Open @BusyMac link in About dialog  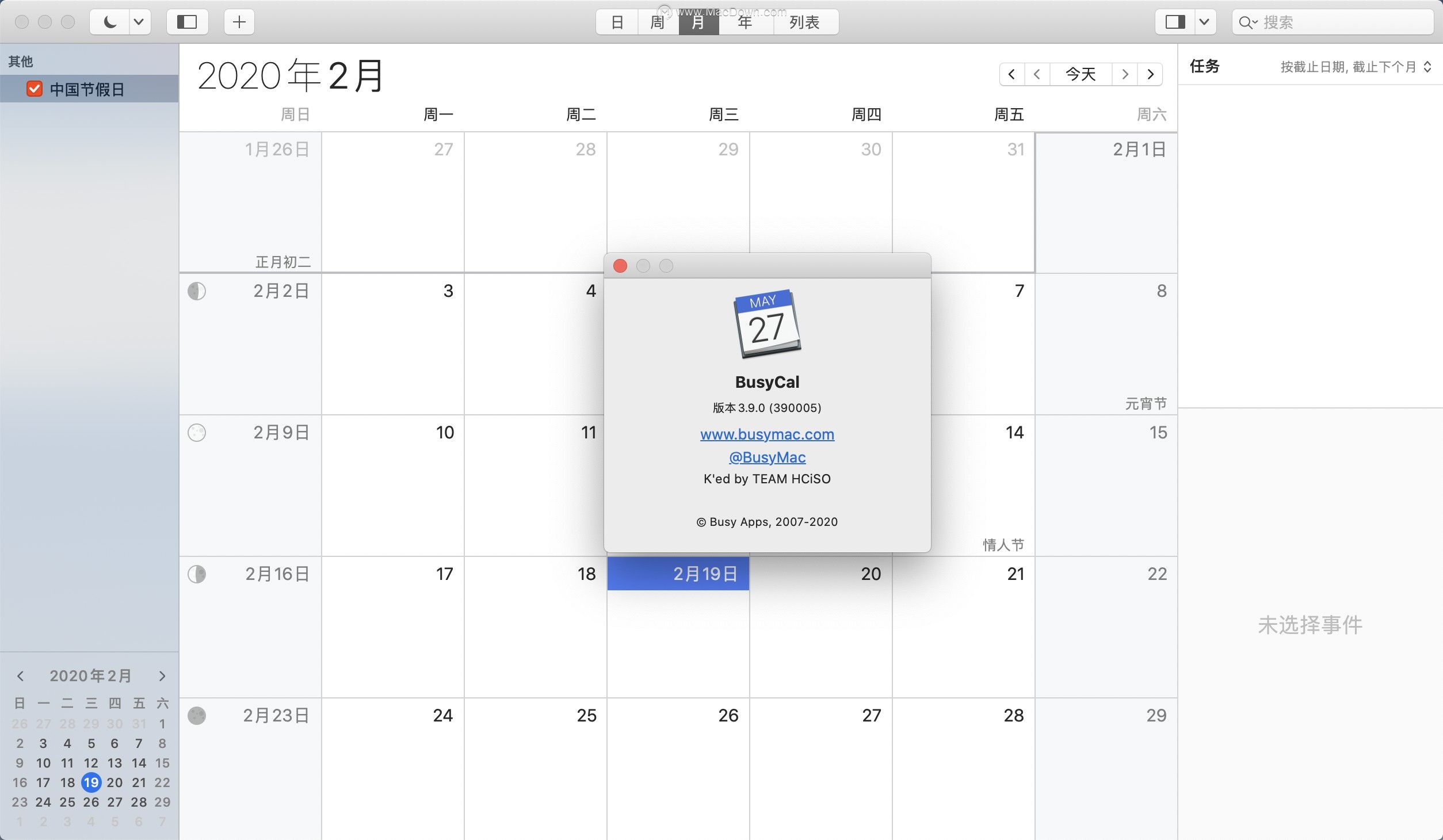[767, 457]
